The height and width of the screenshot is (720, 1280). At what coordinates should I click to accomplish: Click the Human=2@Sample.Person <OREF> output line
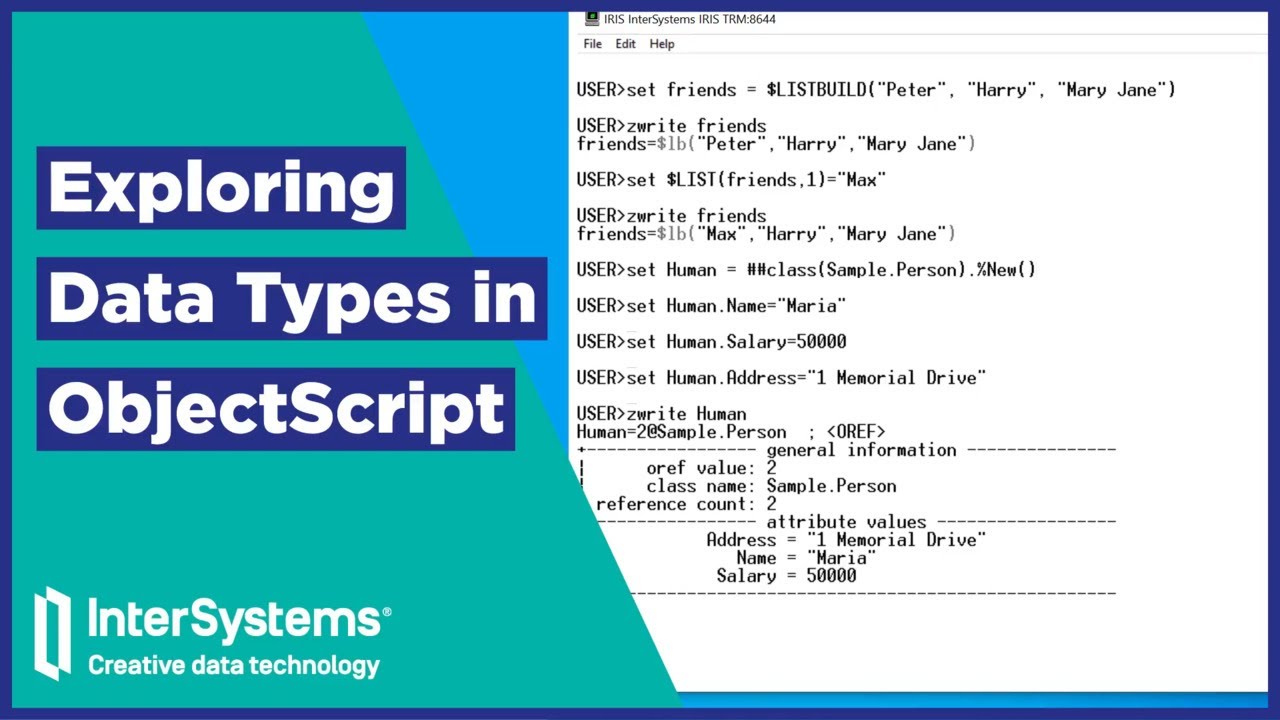click(x=731, y=432)
